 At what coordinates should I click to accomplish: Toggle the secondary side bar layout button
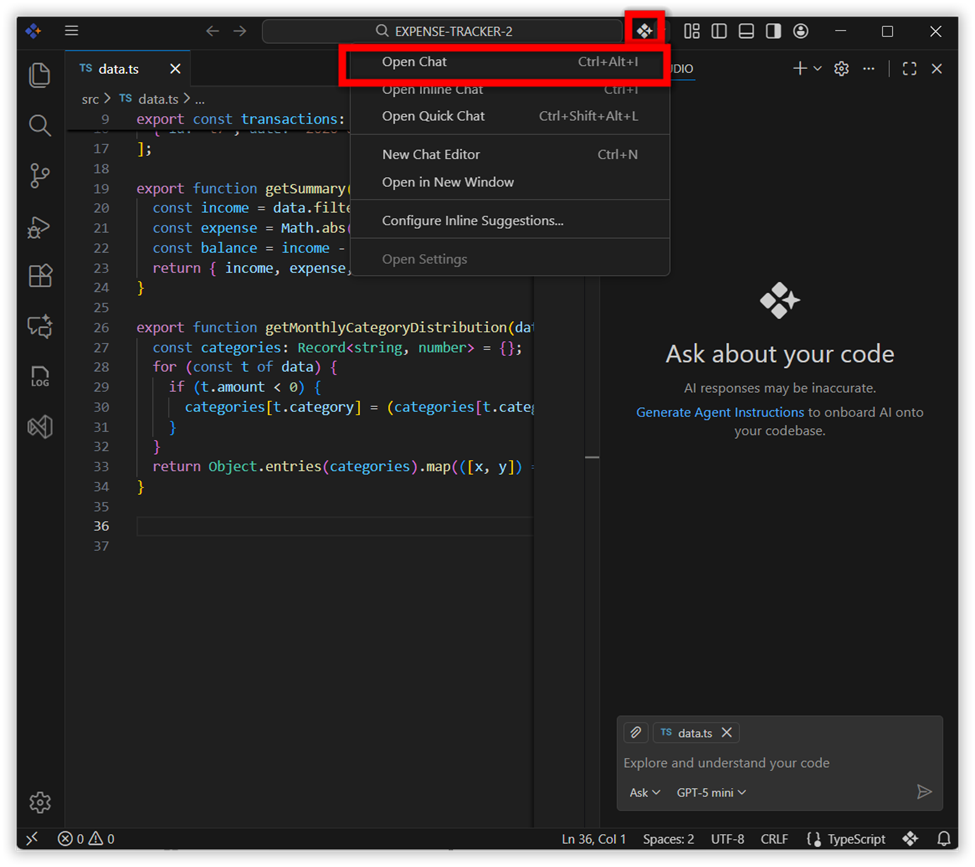tap(773, 31)
